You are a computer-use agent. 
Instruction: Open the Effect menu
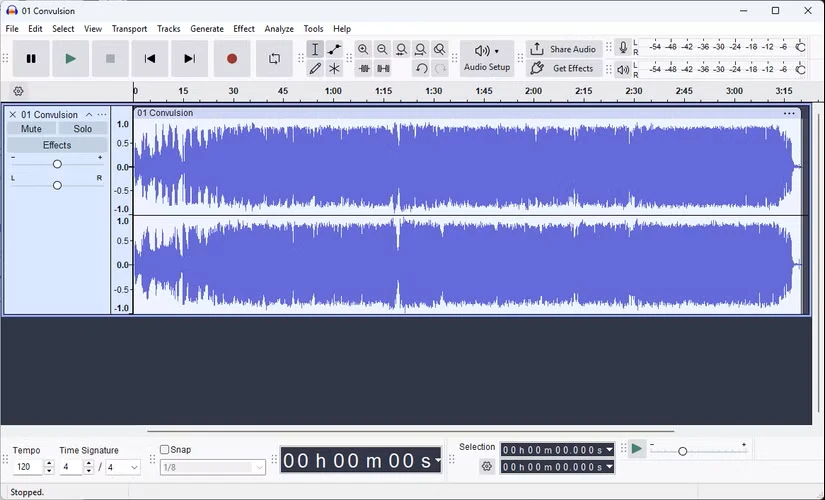pyautogui.click(x=244, y=29)
